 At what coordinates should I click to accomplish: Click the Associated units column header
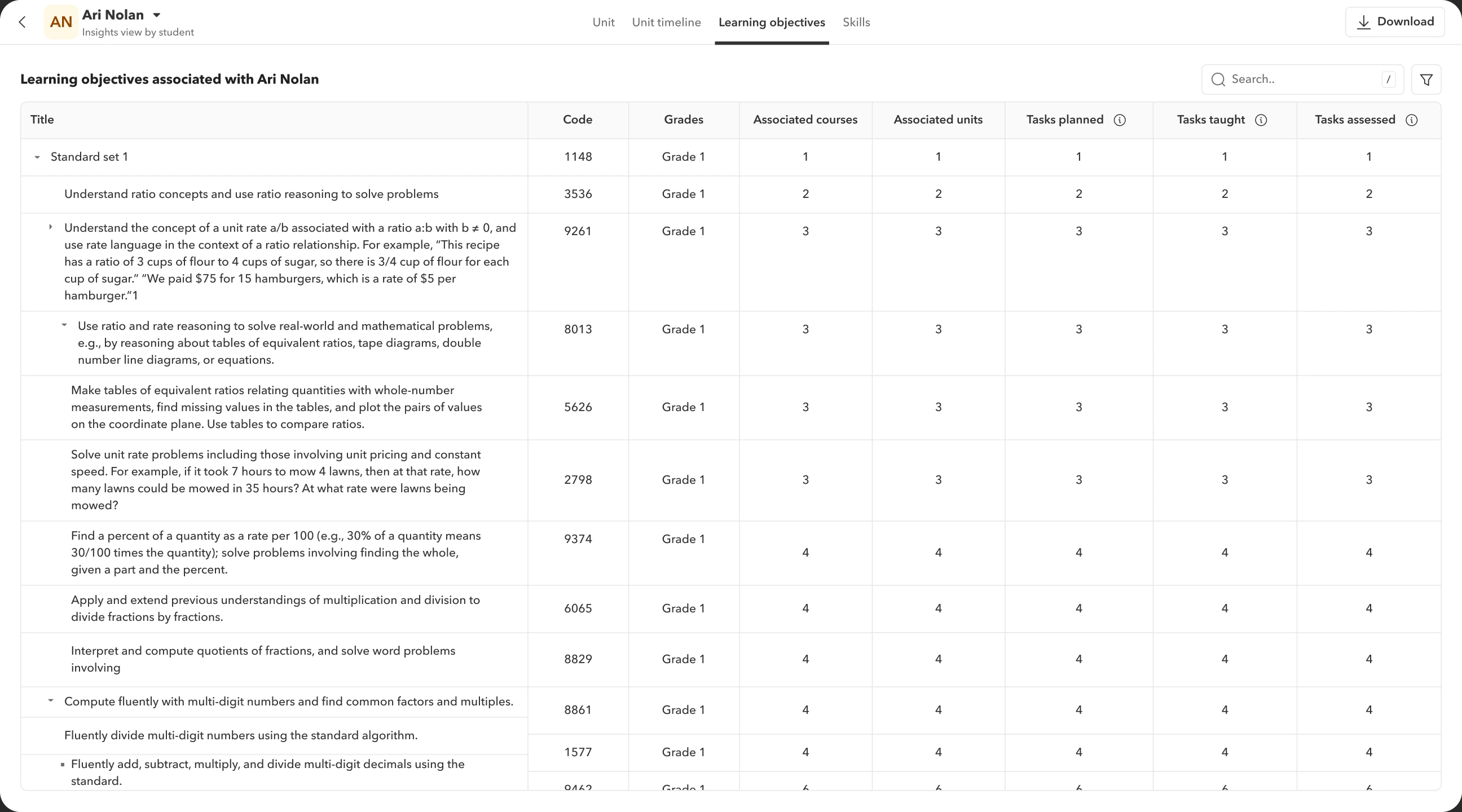click(937, 120)
